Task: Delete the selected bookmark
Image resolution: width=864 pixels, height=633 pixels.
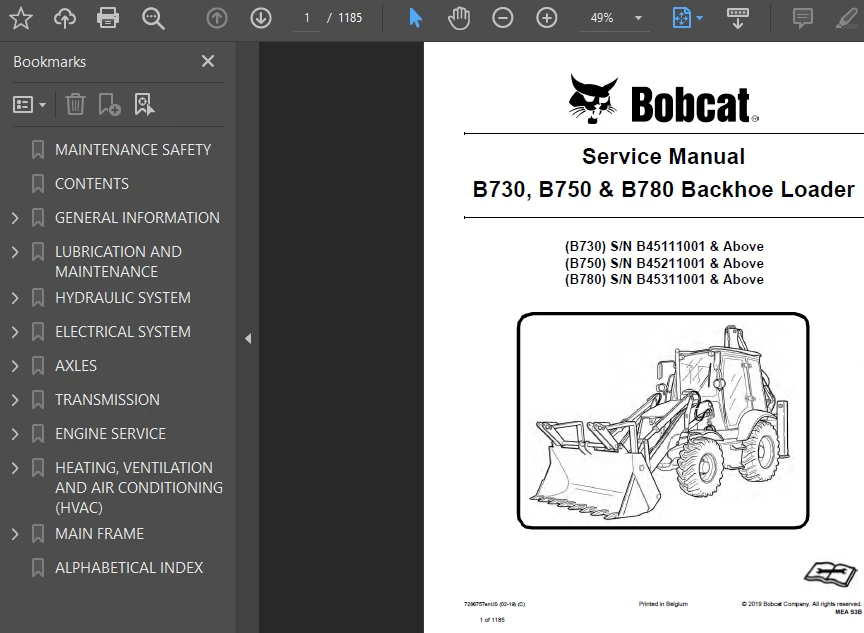Action: 75,103
